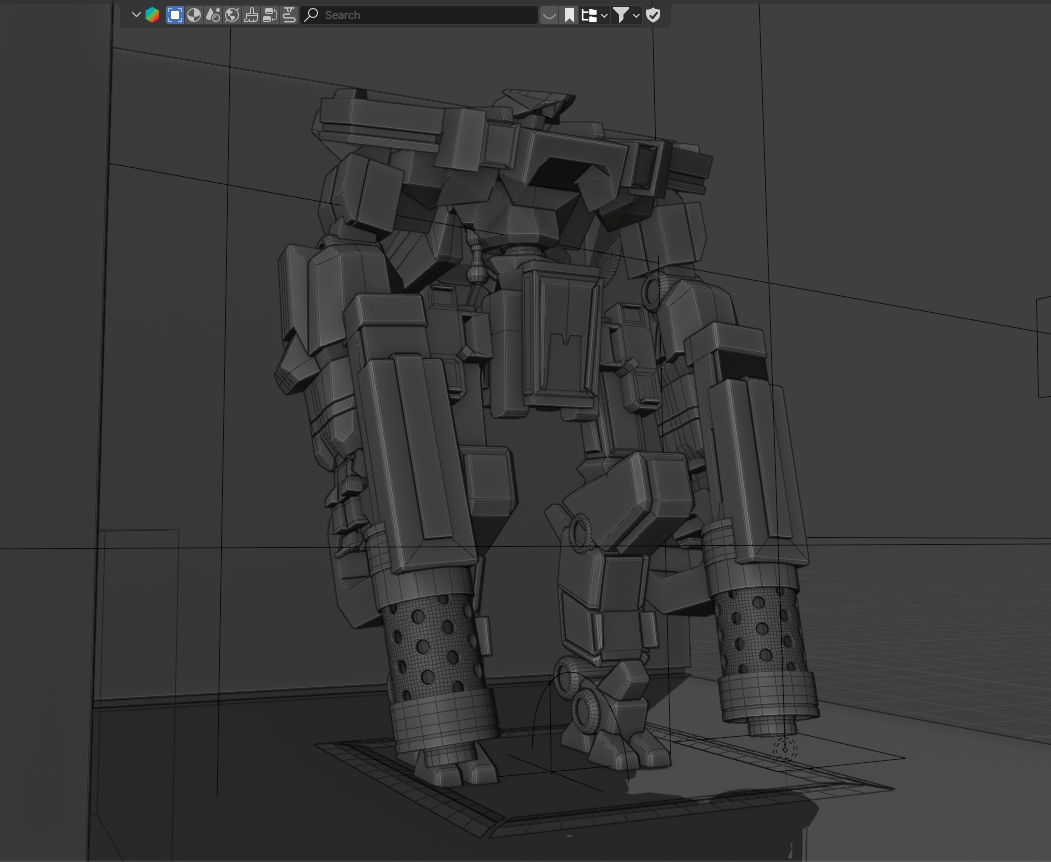Select the HDR world globe icon
This screenshot has height=862, width=1051.
(232, 15)
